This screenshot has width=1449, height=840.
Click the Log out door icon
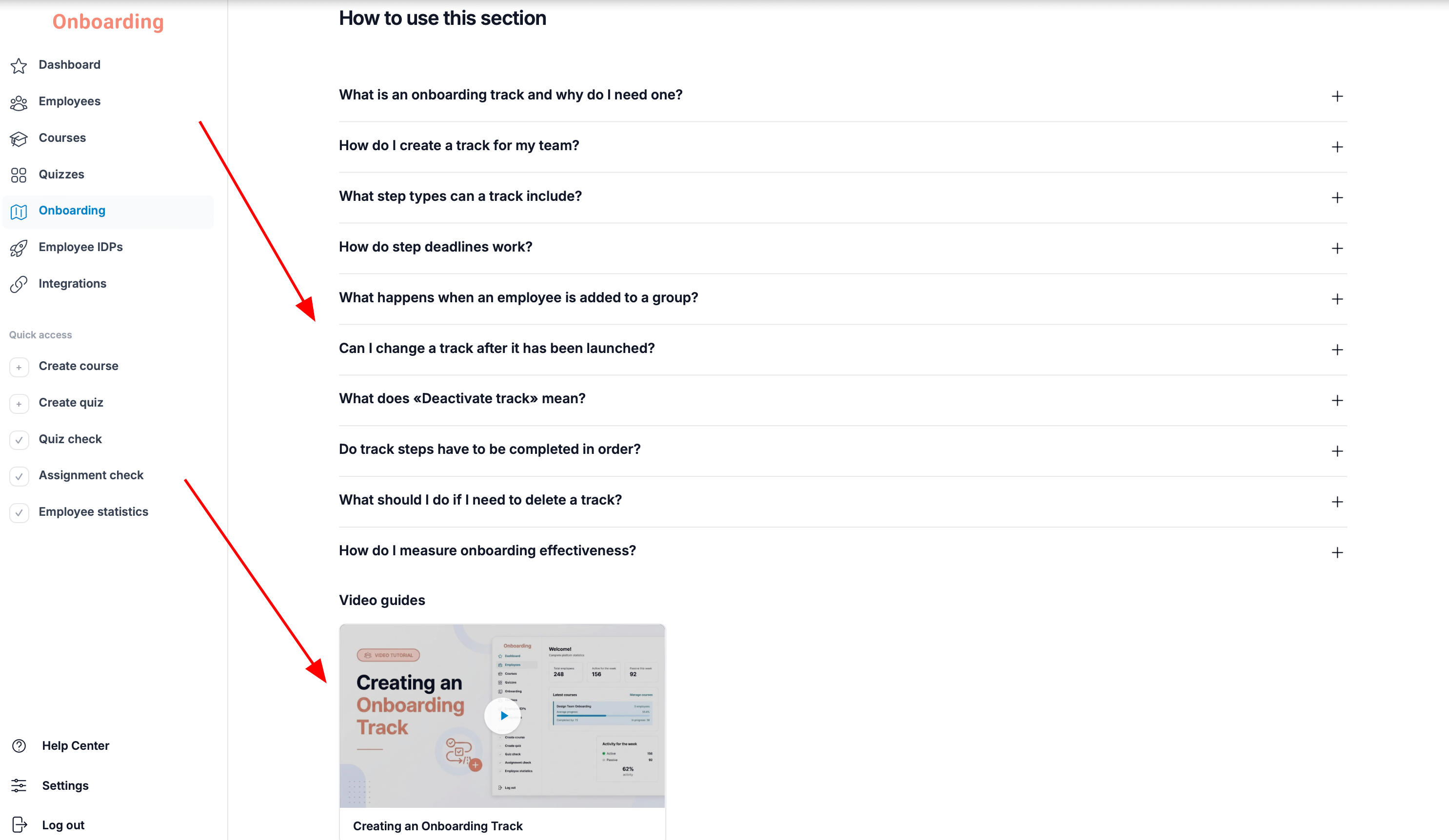pos(19,824)
